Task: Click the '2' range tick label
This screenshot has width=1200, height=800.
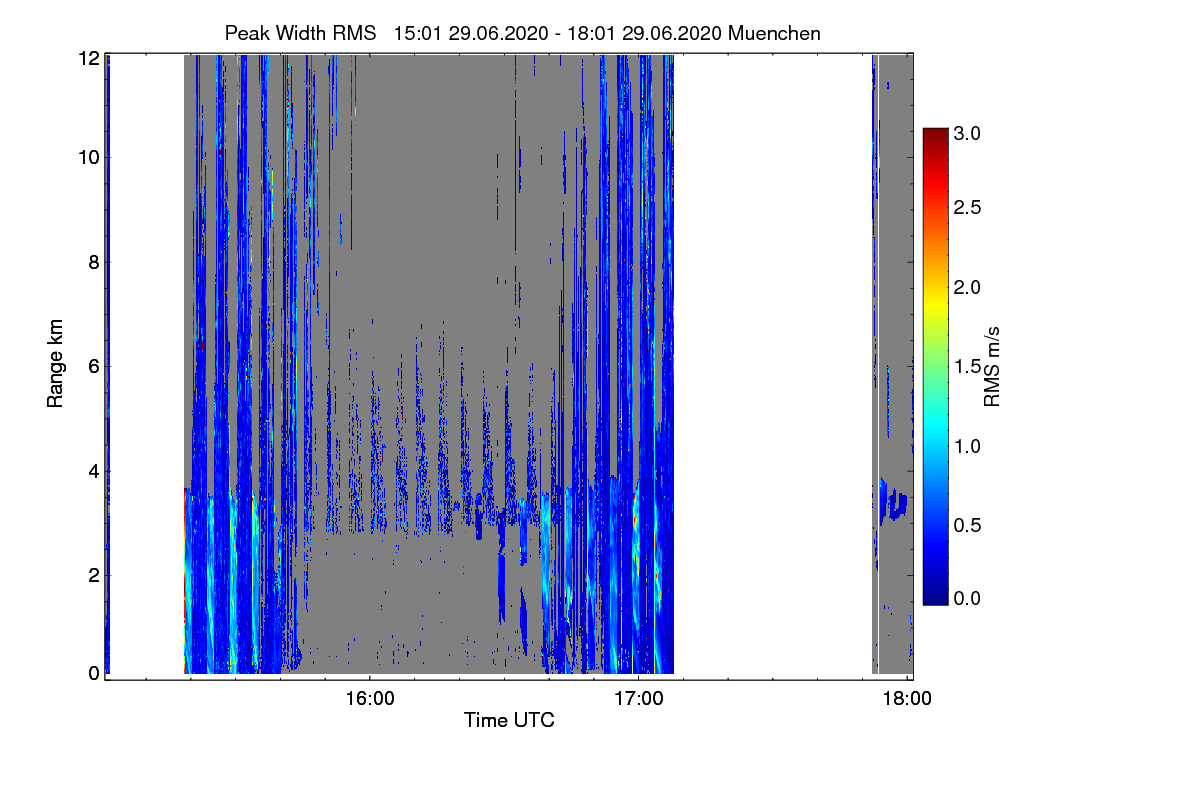Action: point(94,574)
